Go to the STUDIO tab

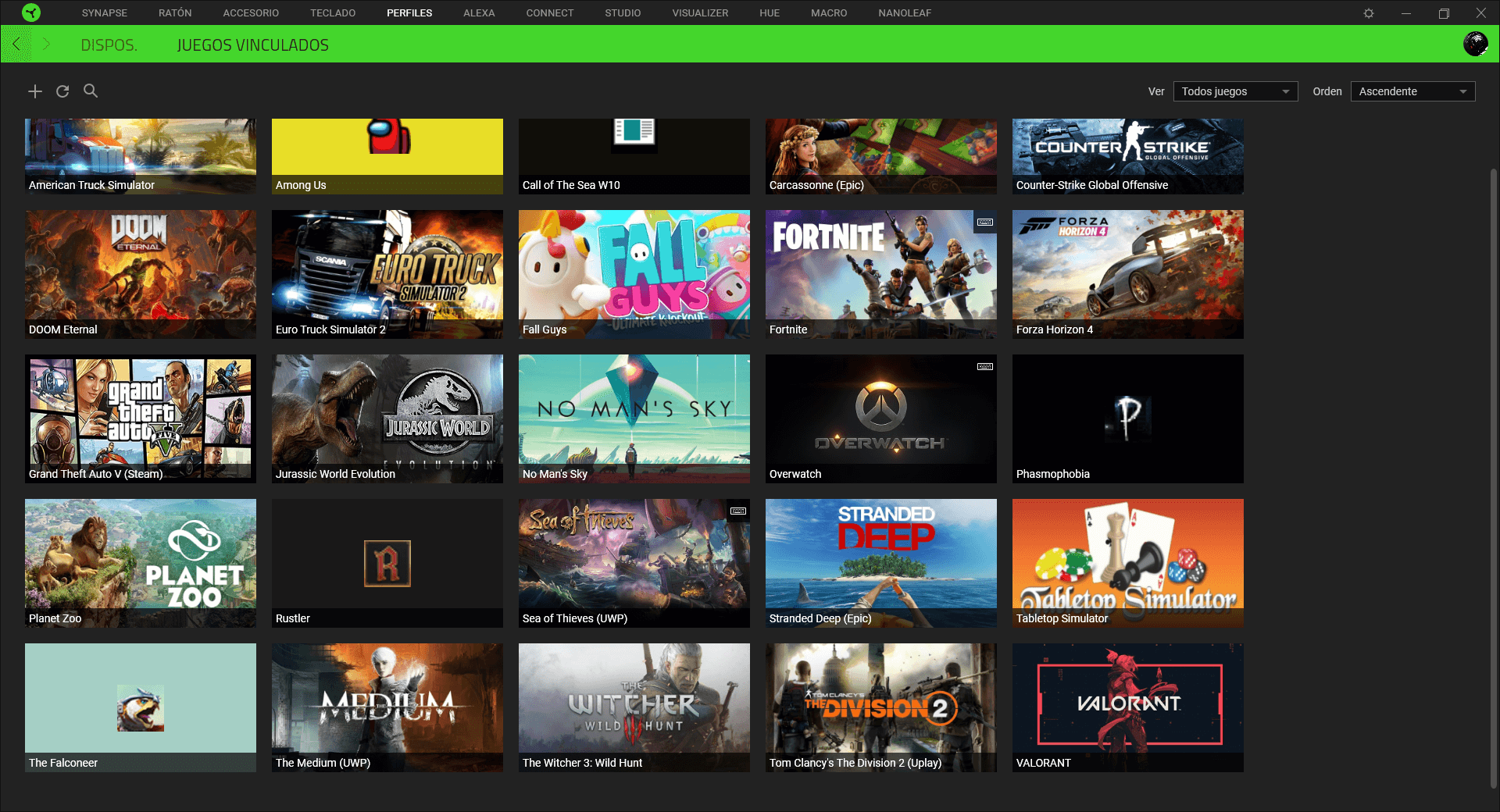623,13
